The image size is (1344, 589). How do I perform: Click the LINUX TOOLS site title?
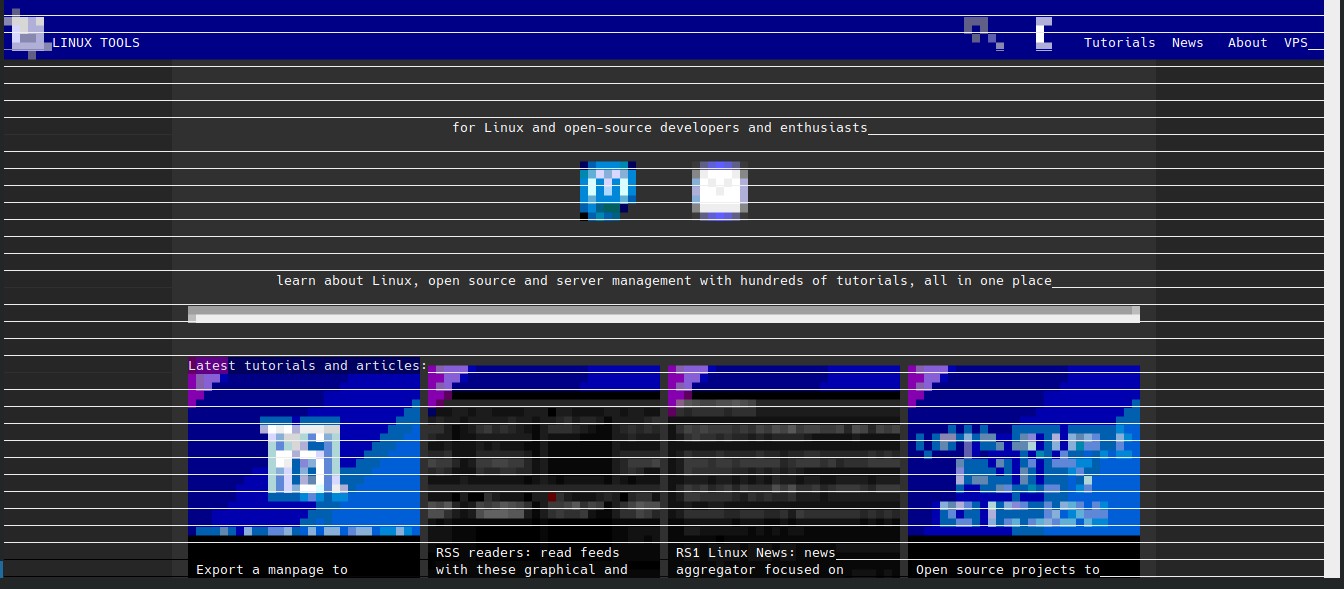pyautogui.click(x=96, y=43)
